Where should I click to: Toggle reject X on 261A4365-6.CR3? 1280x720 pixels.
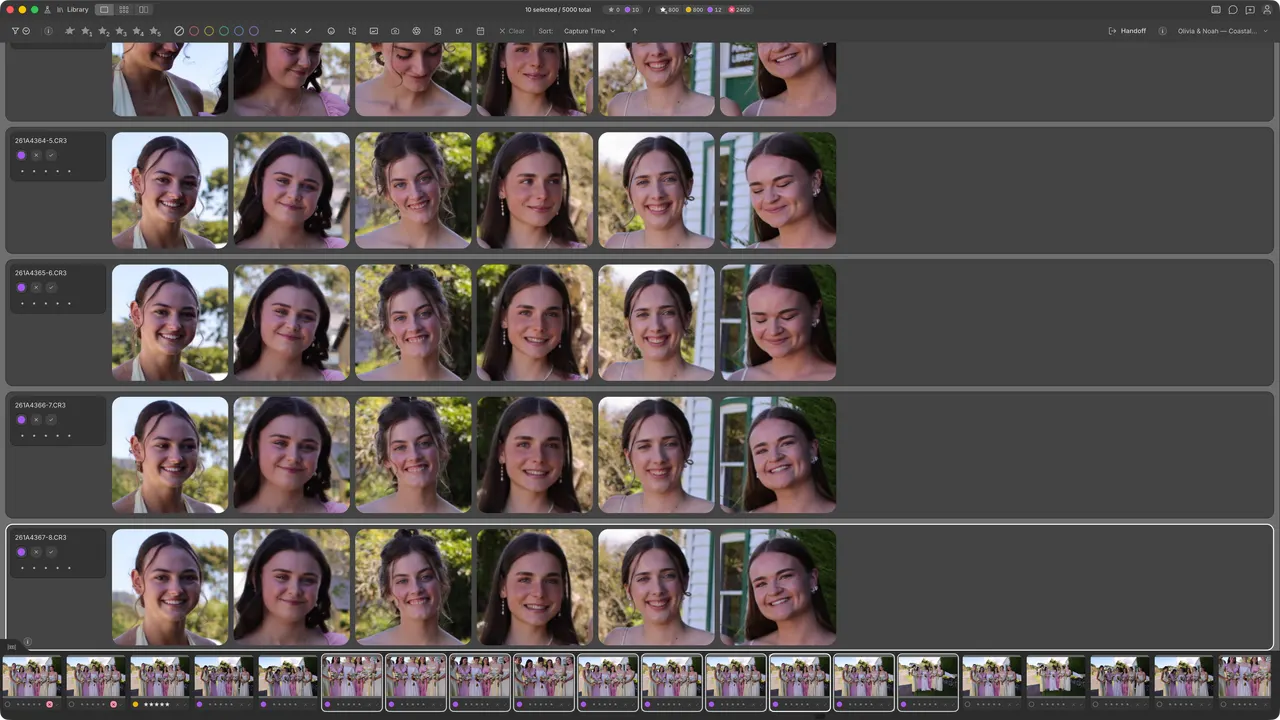coord(36,287)
